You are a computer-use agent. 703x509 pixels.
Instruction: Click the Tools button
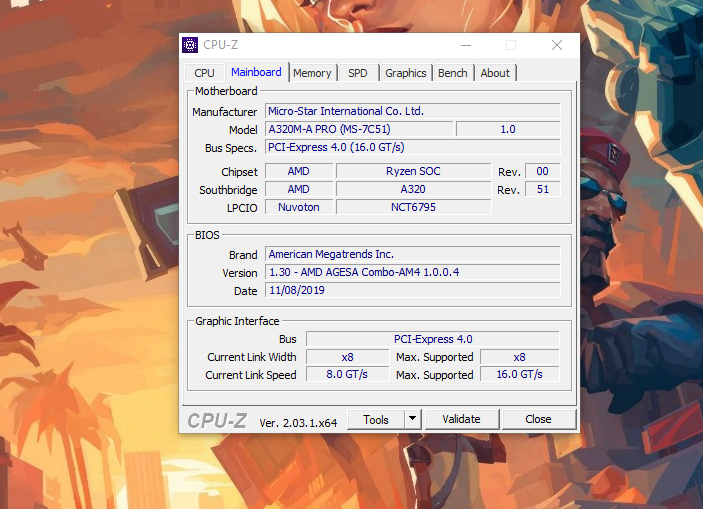pyautogui.click(x=376, y=419)
